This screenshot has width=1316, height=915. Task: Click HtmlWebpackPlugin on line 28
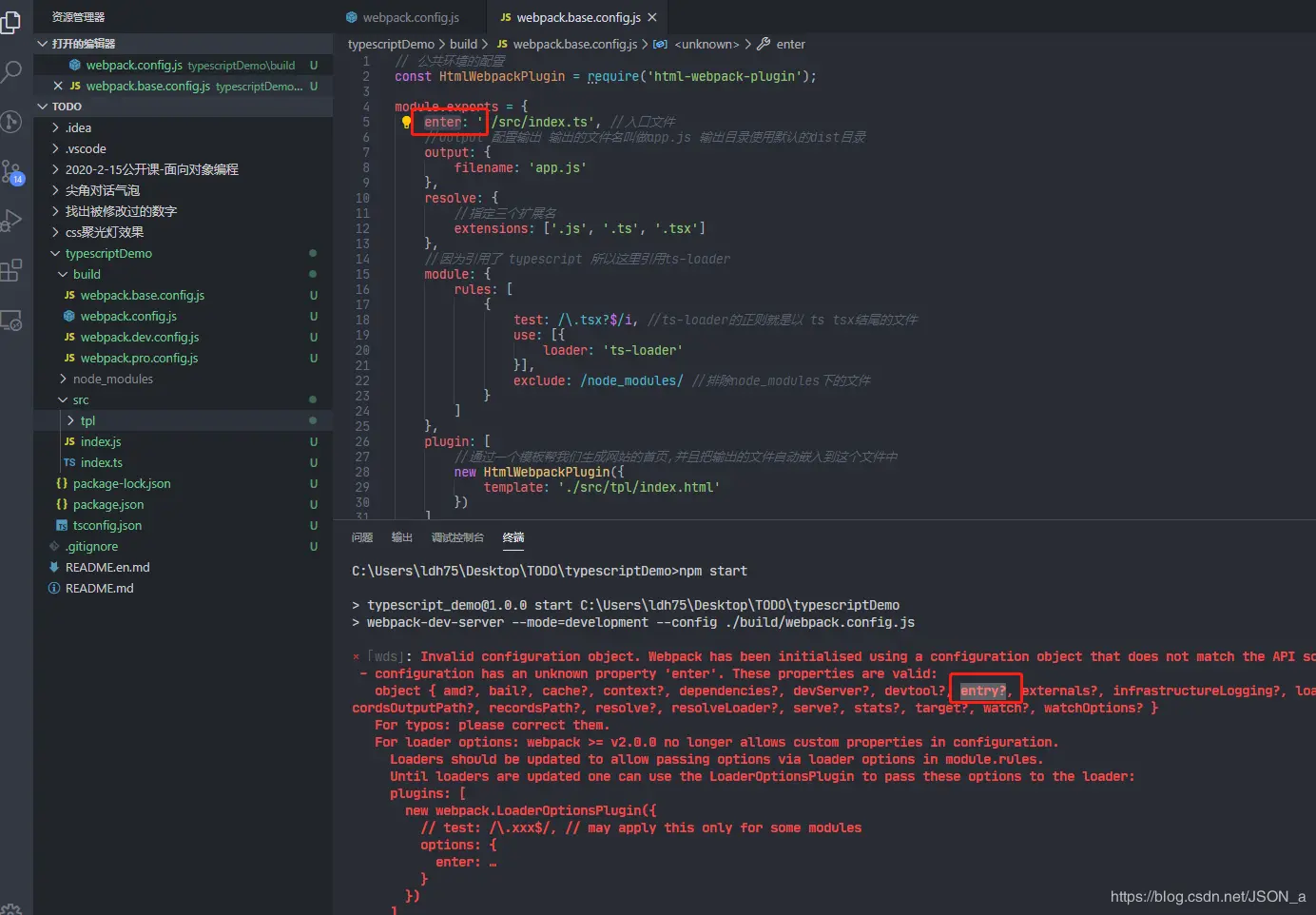point(547,472)
